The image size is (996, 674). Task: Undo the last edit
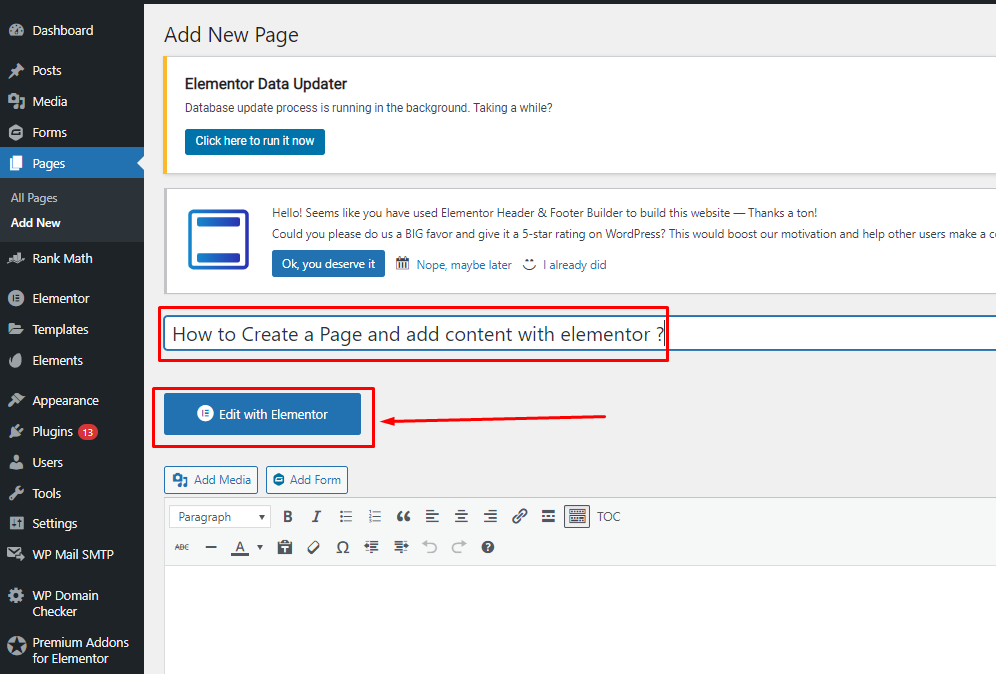click(x=430, y=547)
